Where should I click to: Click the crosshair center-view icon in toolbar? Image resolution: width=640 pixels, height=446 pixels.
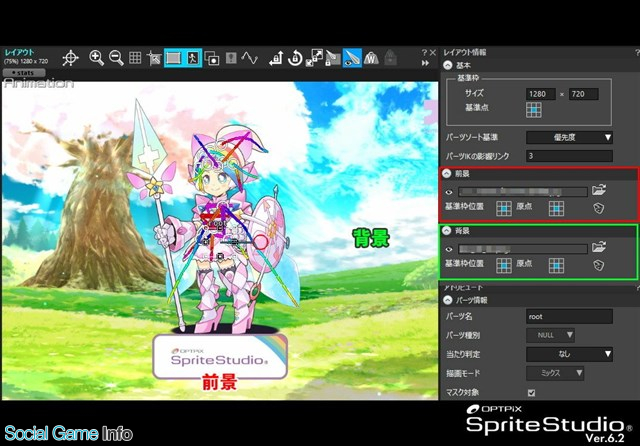tap(70, 58)
